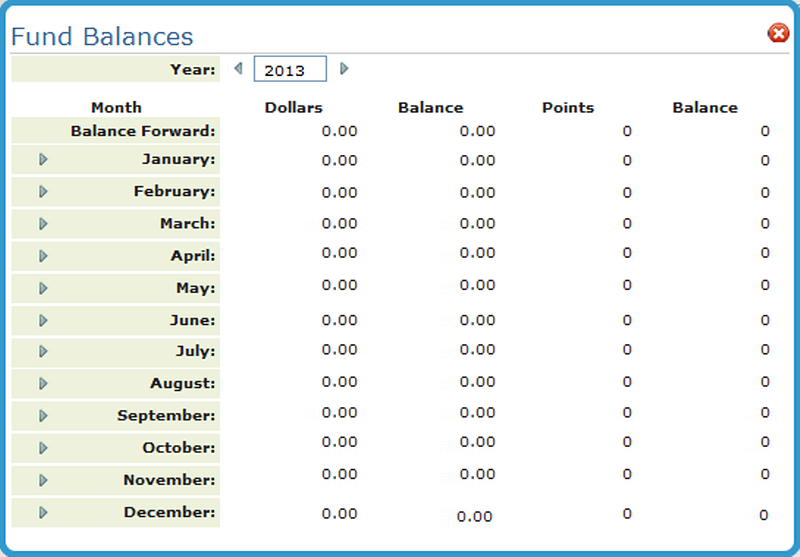Click November's Points value 0
Viewport: 800px width, 557px height.
[627, 474]
